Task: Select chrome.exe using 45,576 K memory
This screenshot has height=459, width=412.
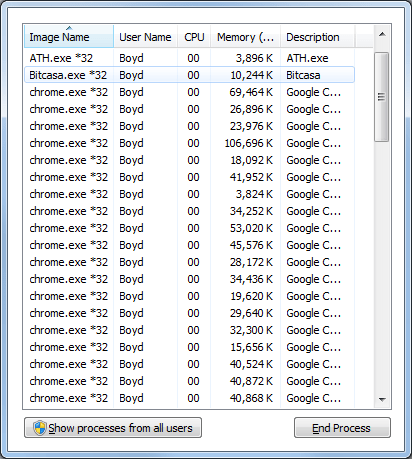Action: (x=189, y=245)
